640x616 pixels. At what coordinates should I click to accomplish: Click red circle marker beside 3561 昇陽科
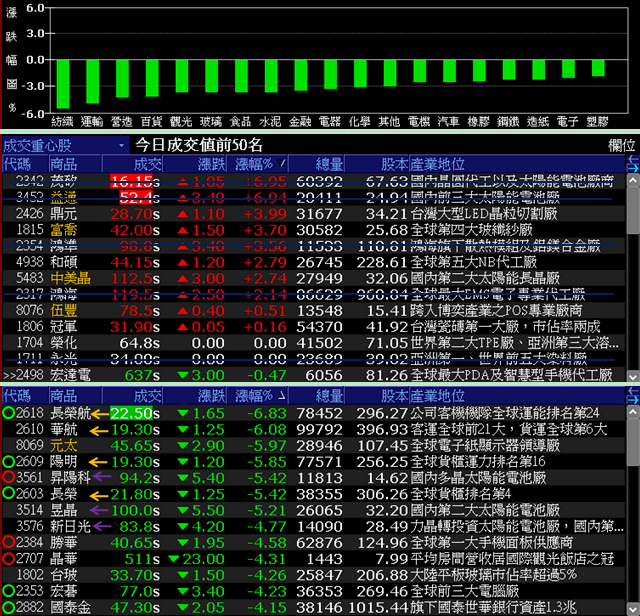(x=9, y=478)
